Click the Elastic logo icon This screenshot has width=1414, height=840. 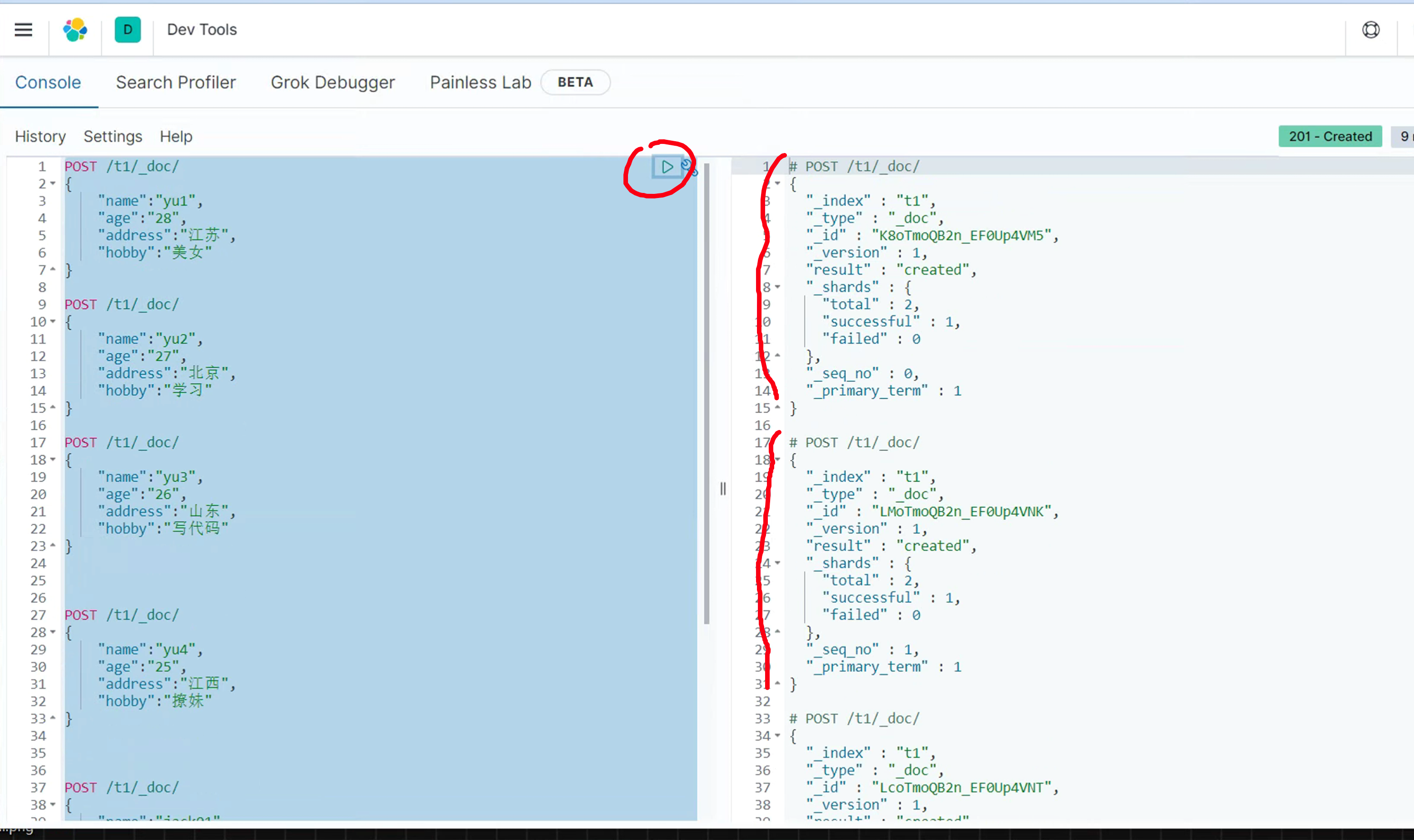coord(75,30)
